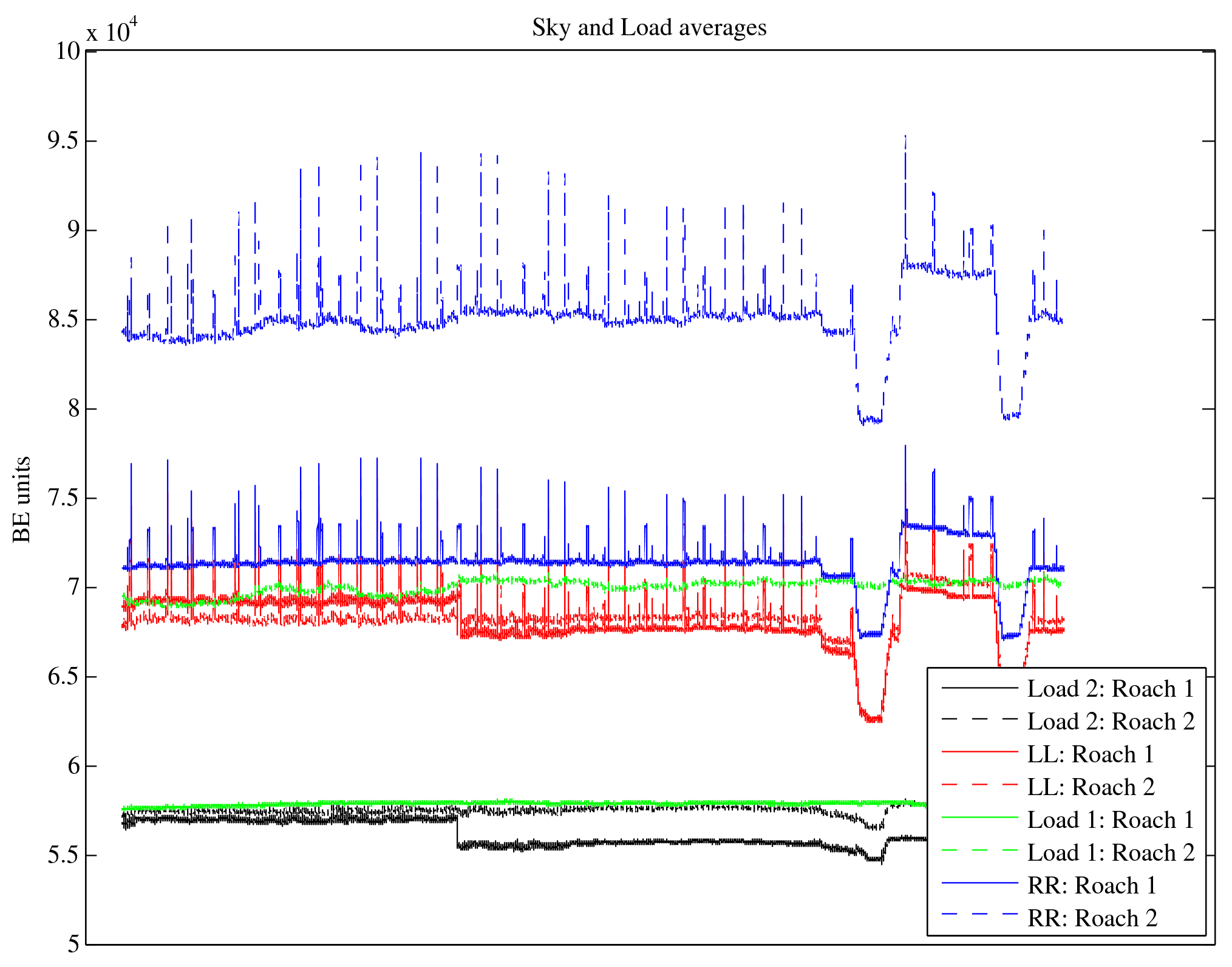Click the 9.5 tick label on y-axis
Screen dimensions: 1232x967
tap(64, 141)
